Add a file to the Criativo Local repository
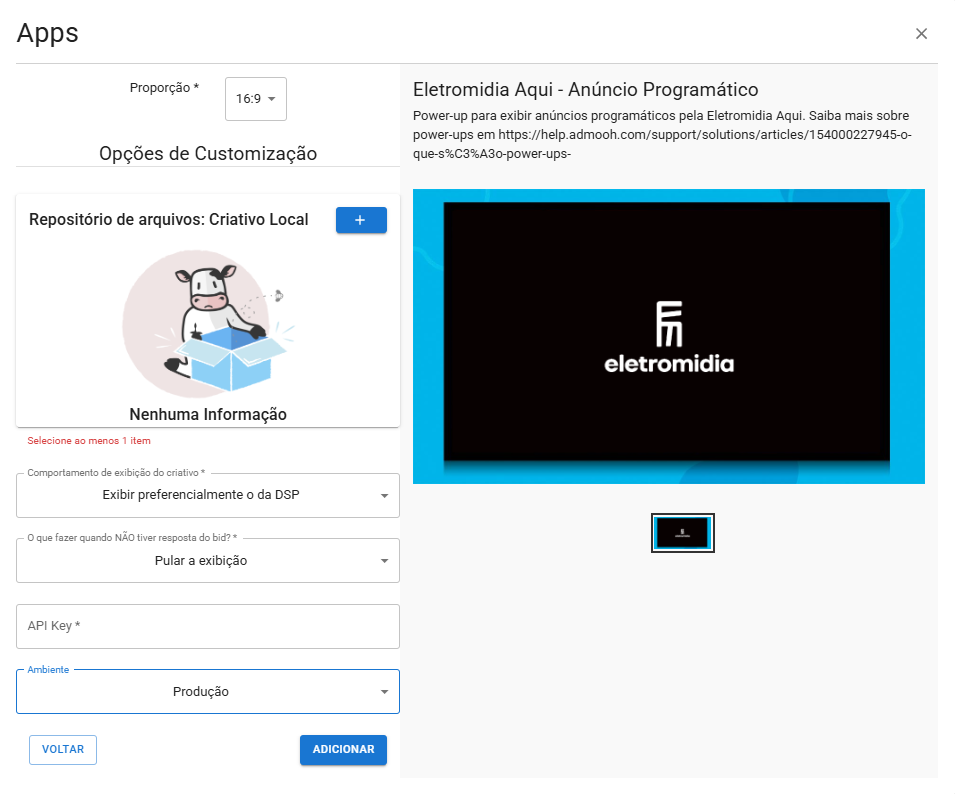The width and height of the screenshot is (955, 794). [361, 220]
